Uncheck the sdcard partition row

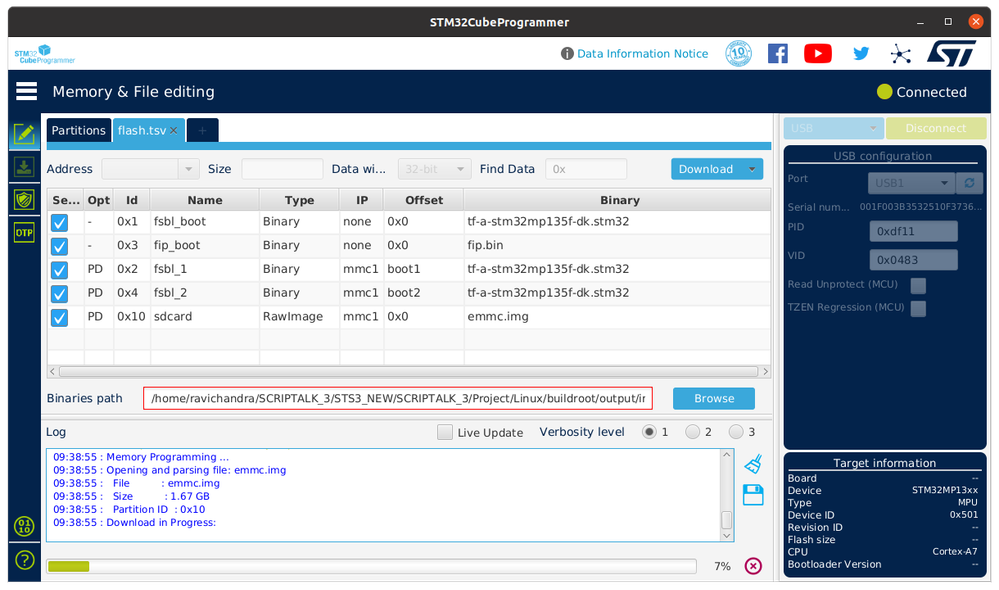point(59,317)
